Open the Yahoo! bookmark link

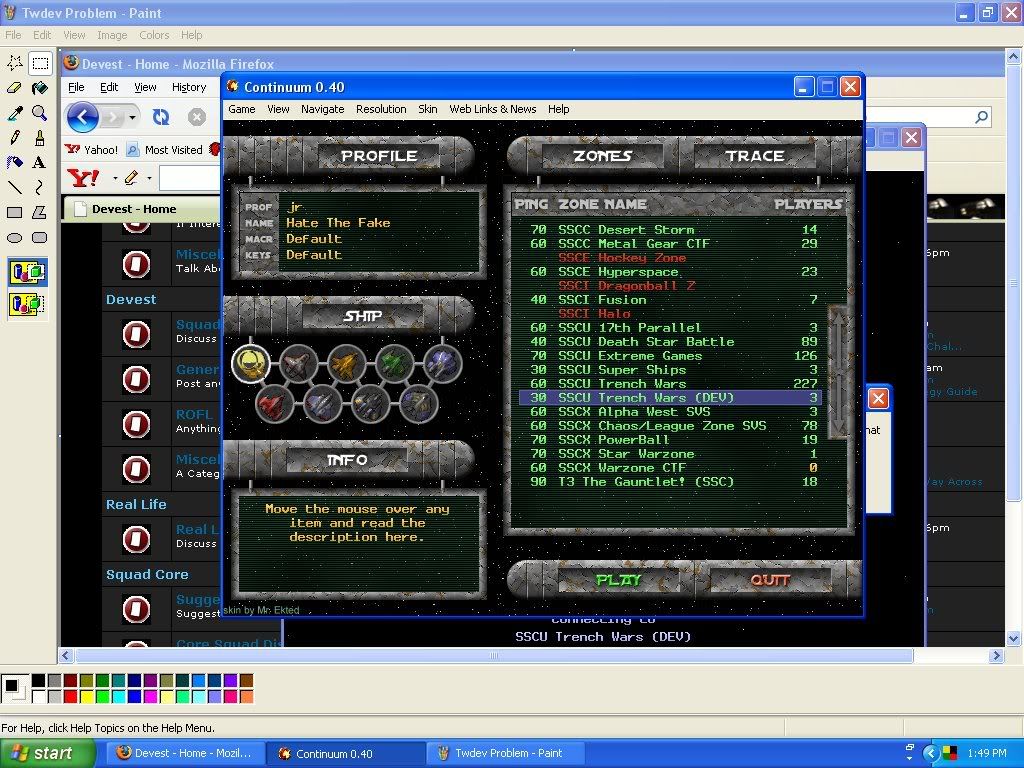[x=92, y=150]
